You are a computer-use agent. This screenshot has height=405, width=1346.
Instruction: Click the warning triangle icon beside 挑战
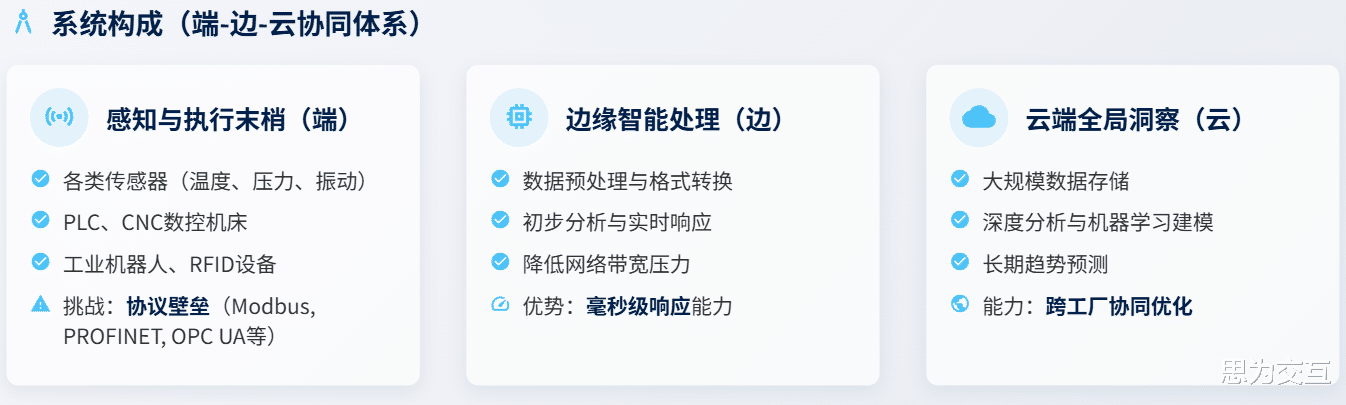[41, 304]
